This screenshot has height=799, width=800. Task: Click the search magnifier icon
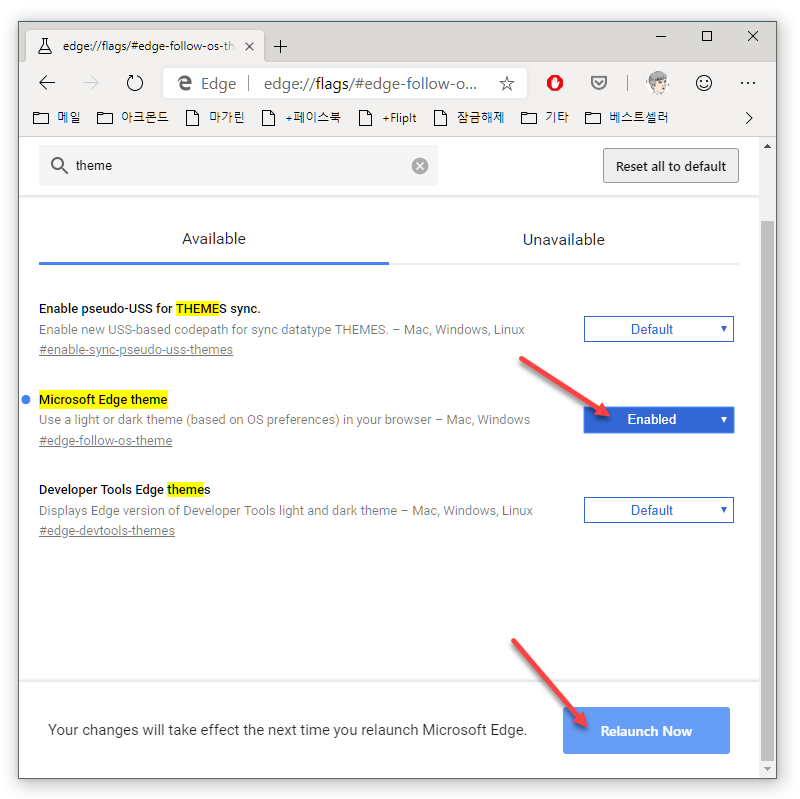click(x=59, y=165)
